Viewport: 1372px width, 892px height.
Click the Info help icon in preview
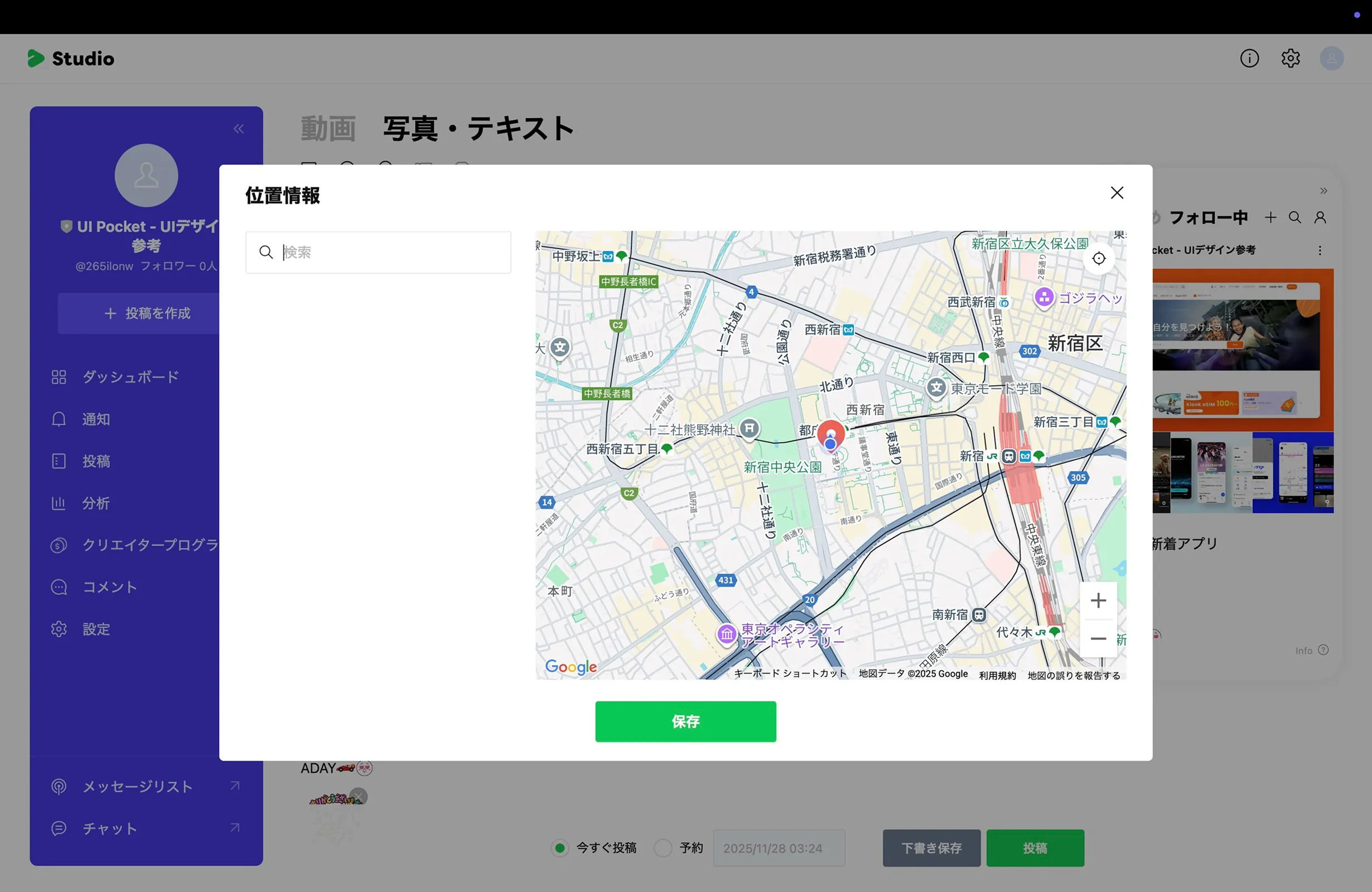click(x=1323, y=650)
